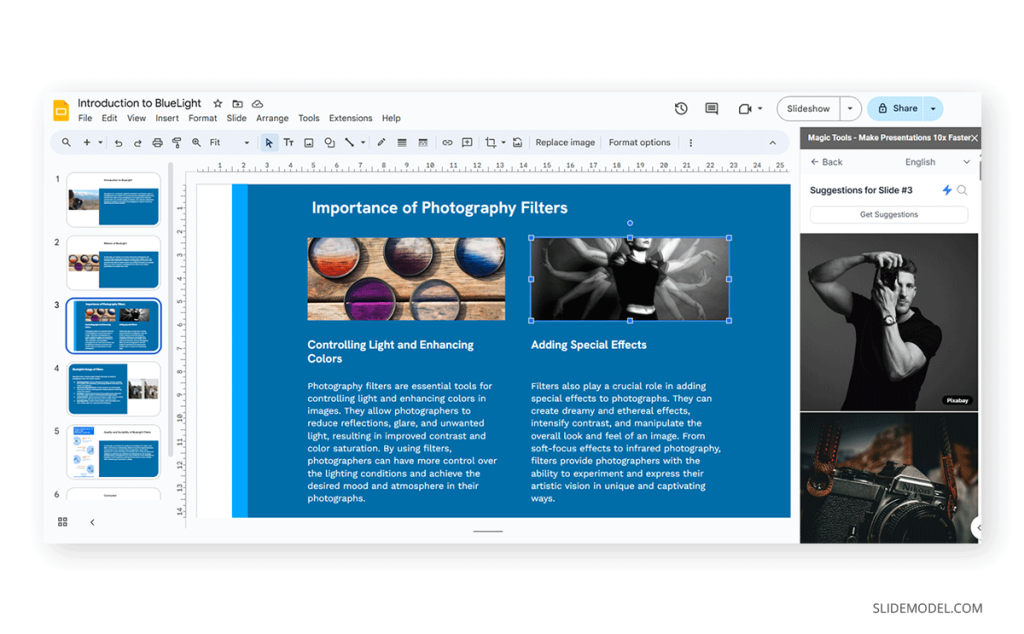1024x634 pixels.
Task: Open the Arrange menu
Action: coord(272,118)
